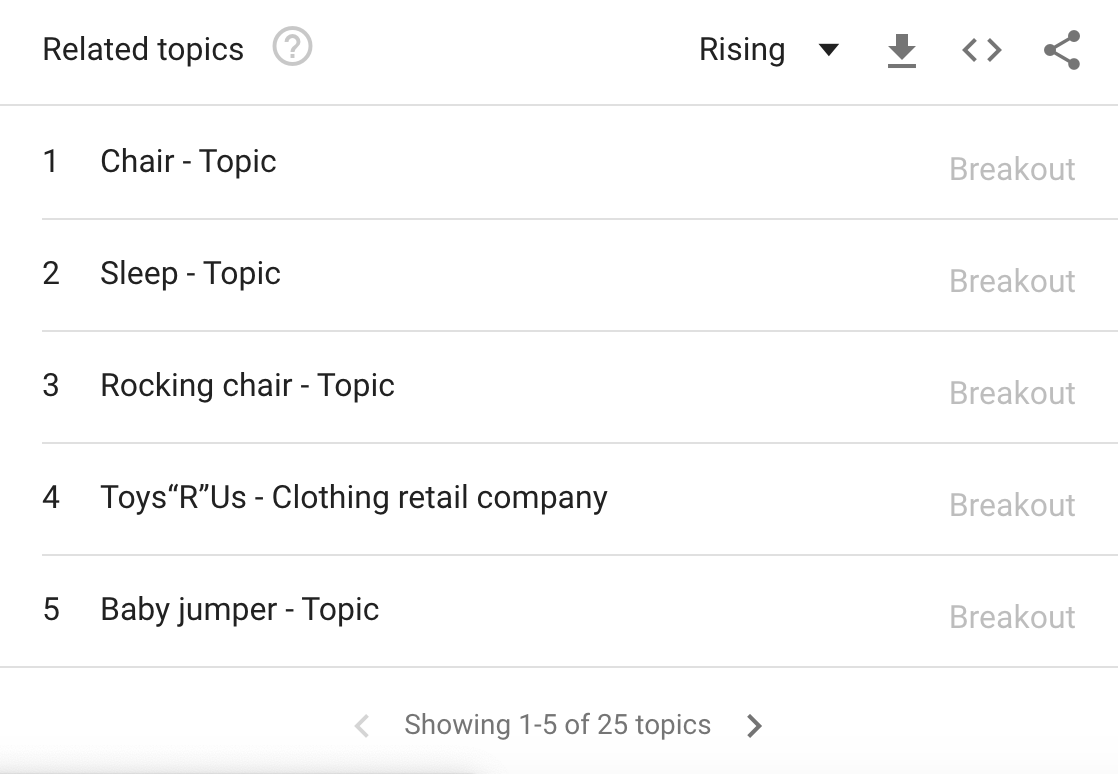
Task: Go to next page of topics
Action: tap(755, 725)
